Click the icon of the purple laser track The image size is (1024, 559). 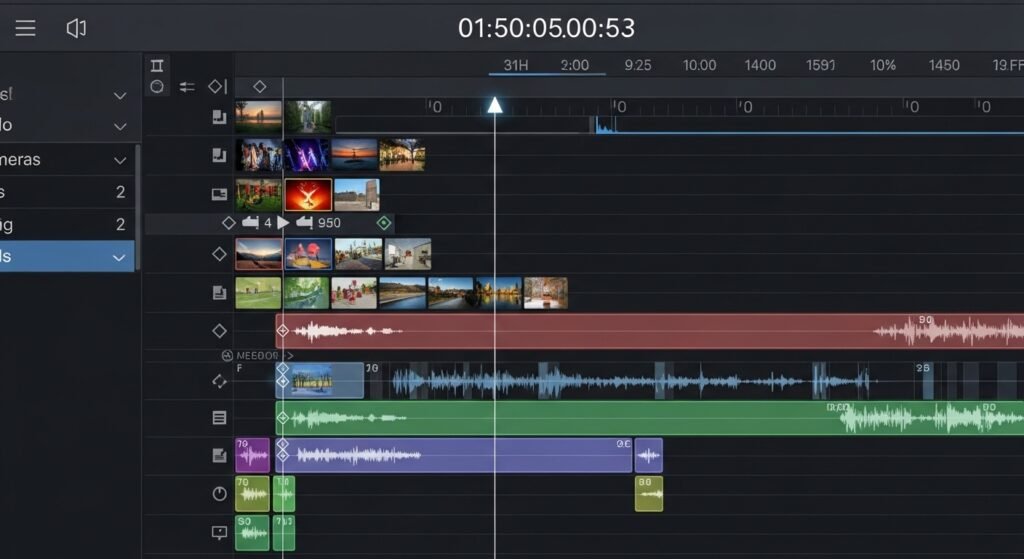click(219, 155)
